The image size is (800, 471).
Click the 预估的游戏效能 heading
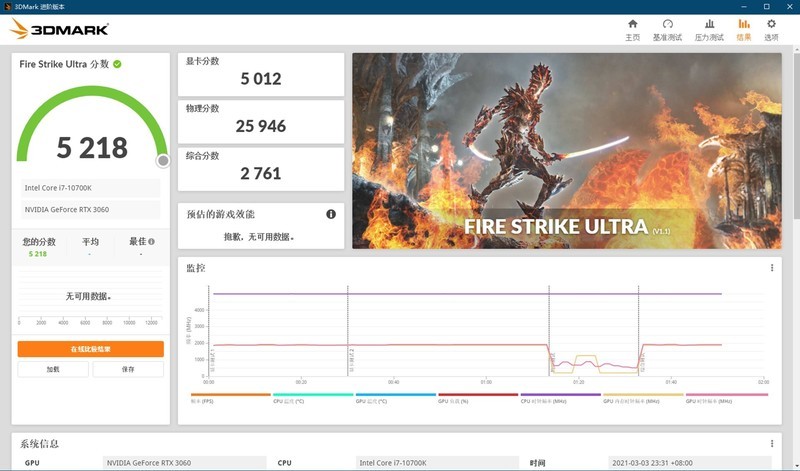click(220, 214)
